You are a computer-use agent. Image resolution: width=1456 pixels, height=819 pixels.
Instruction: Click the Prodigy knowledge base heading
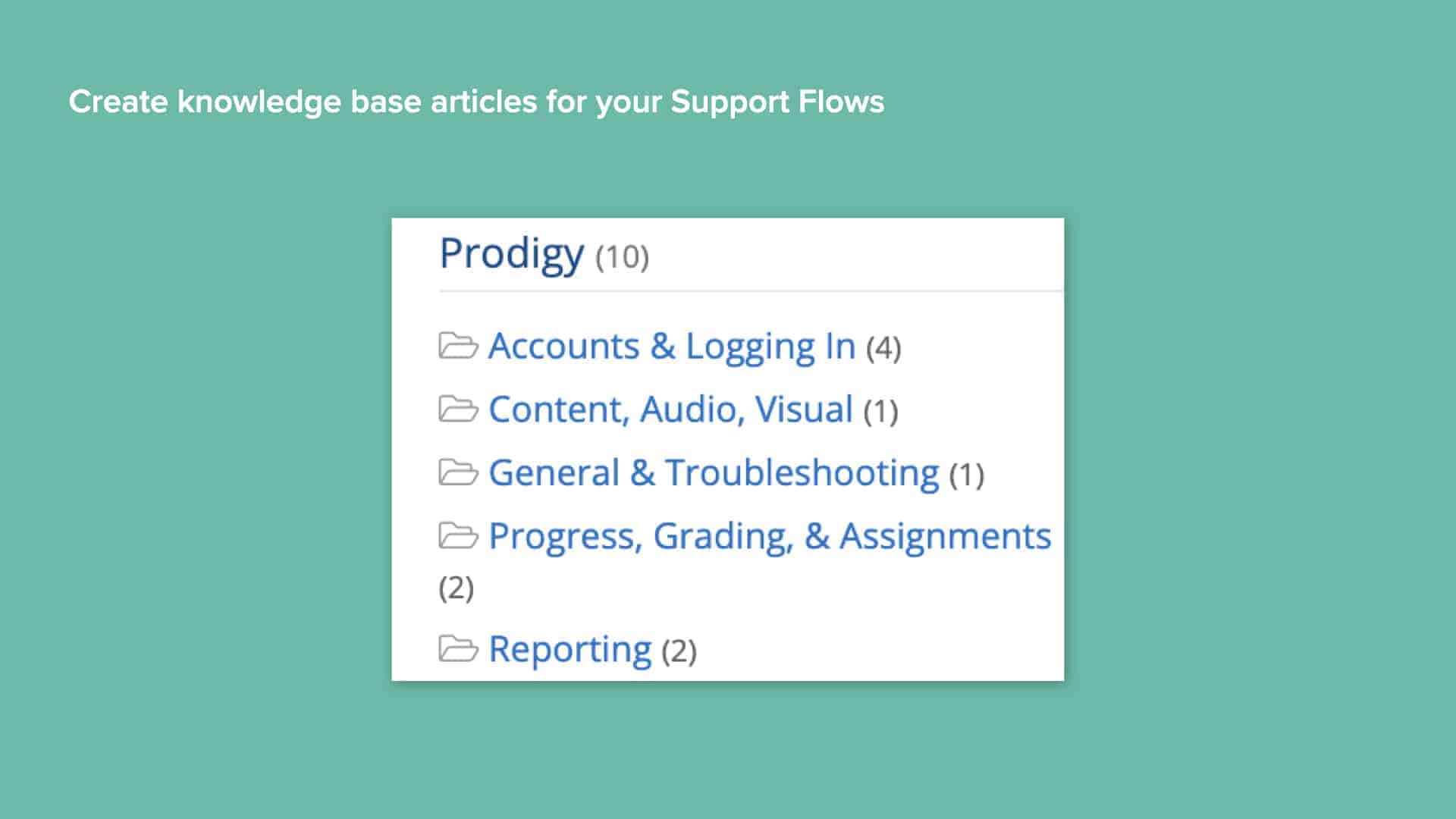point(511,253)
